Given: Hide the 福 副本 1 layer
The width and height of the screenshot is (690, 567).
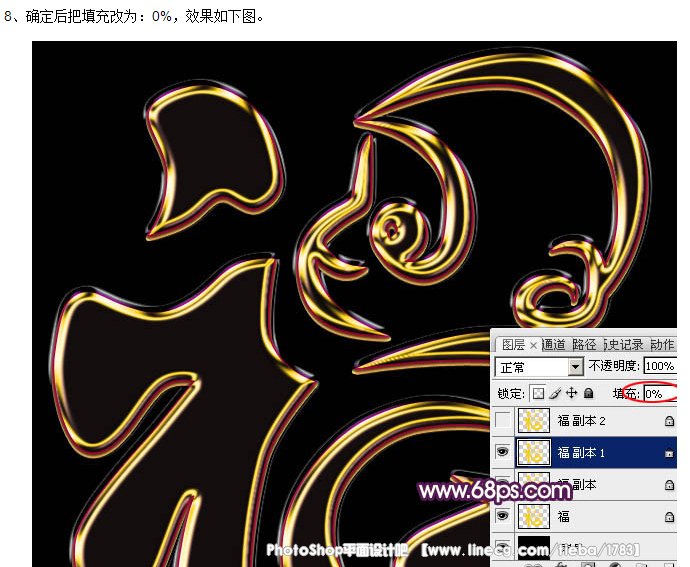Looking at the screenshot, I should (503, 453).
